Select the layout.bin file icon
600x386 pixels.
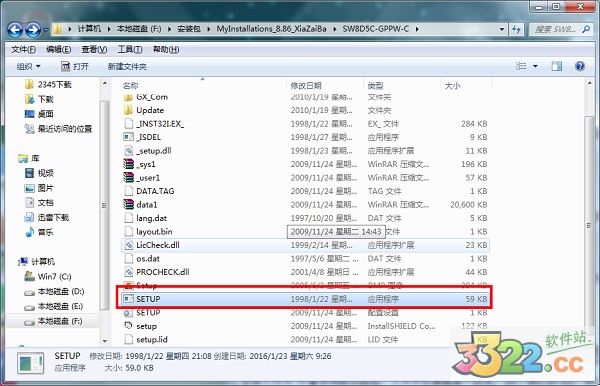[129, 231]
